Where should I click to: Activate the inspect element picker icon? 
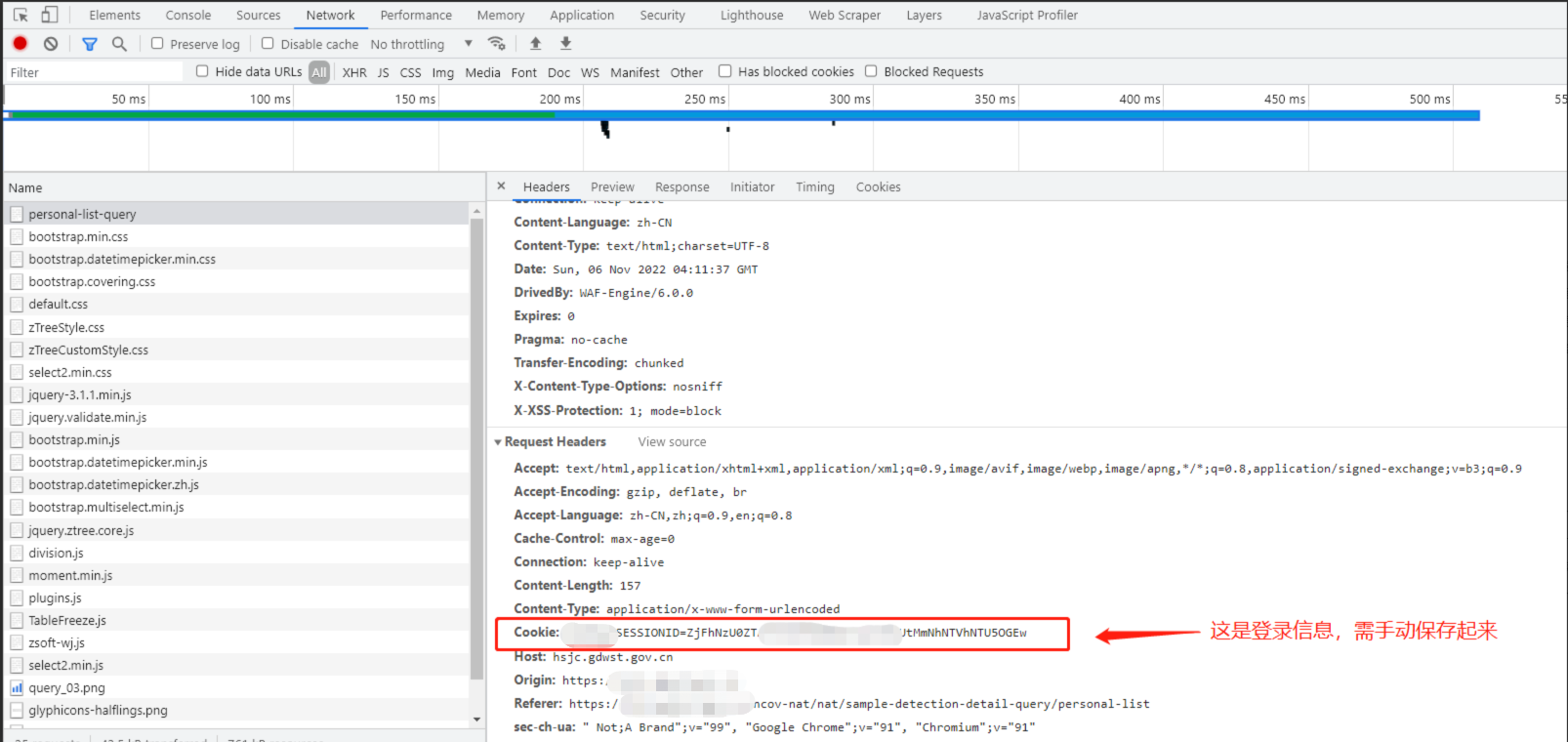21,15
